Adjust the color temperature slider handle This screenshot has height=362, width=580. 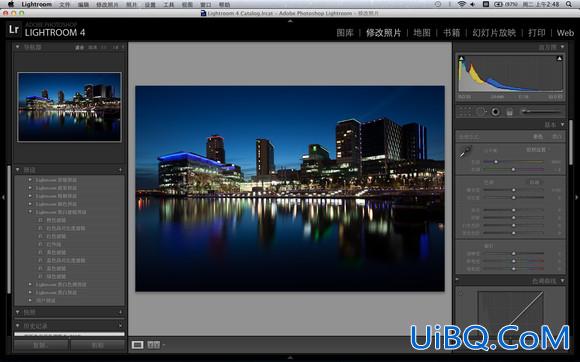coord(496,162)
